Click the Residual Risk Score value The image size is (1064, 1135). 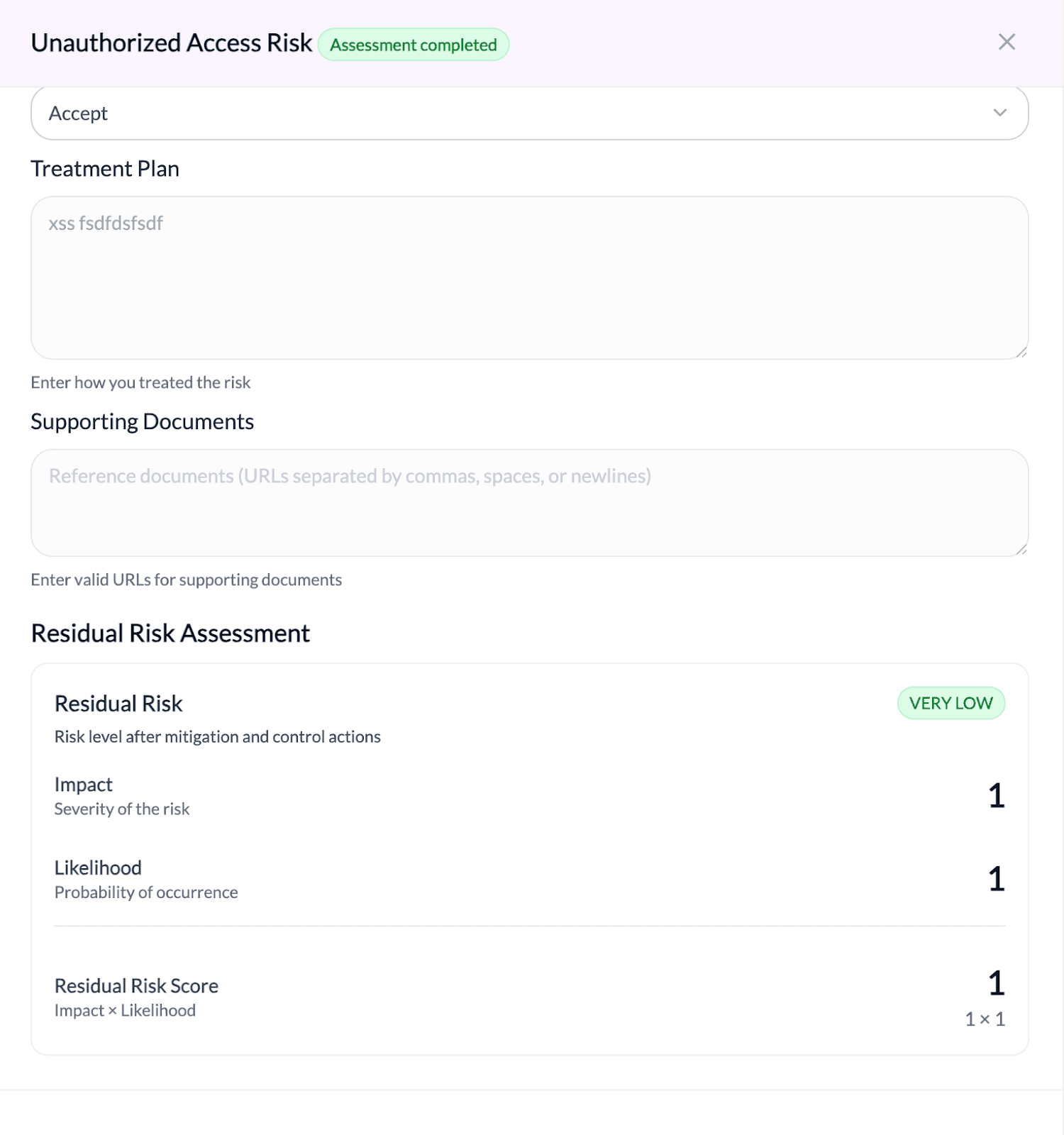coord(996,983)
